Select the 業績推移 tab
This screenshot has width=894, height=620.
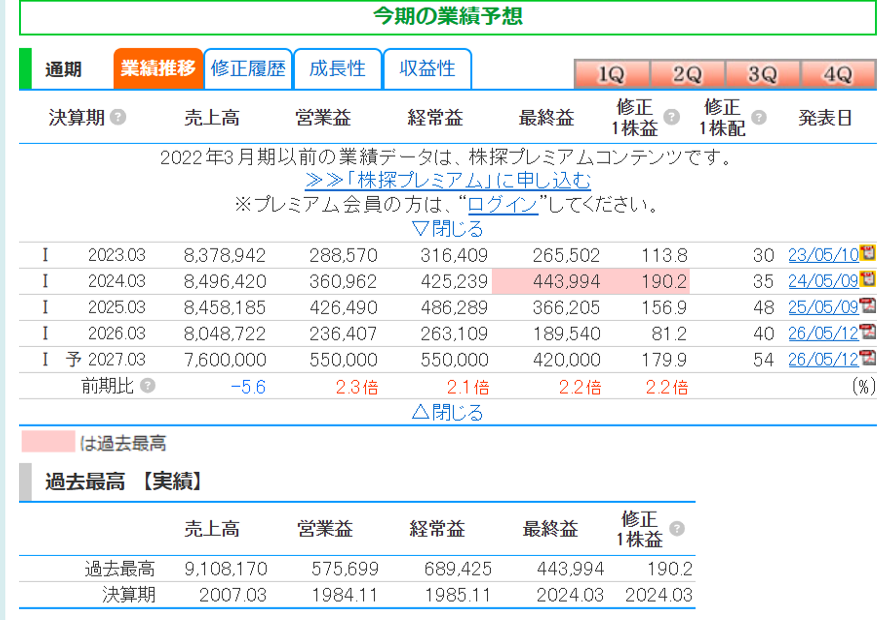pos(158,69)
